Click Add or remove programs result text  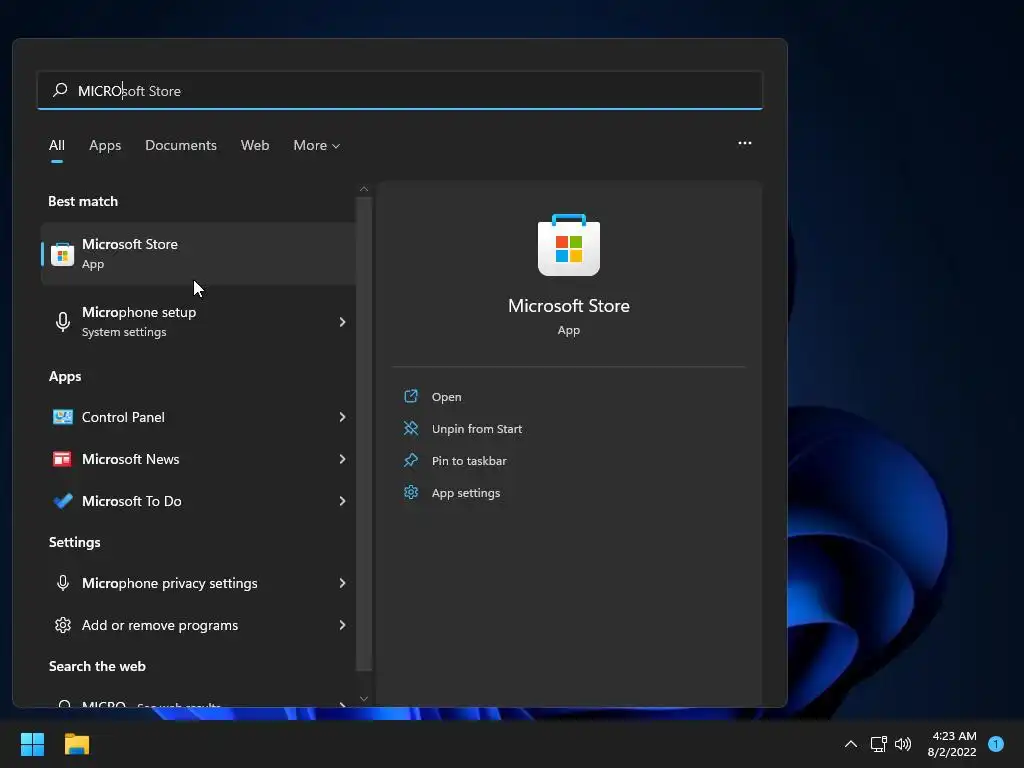pos(160,625)
